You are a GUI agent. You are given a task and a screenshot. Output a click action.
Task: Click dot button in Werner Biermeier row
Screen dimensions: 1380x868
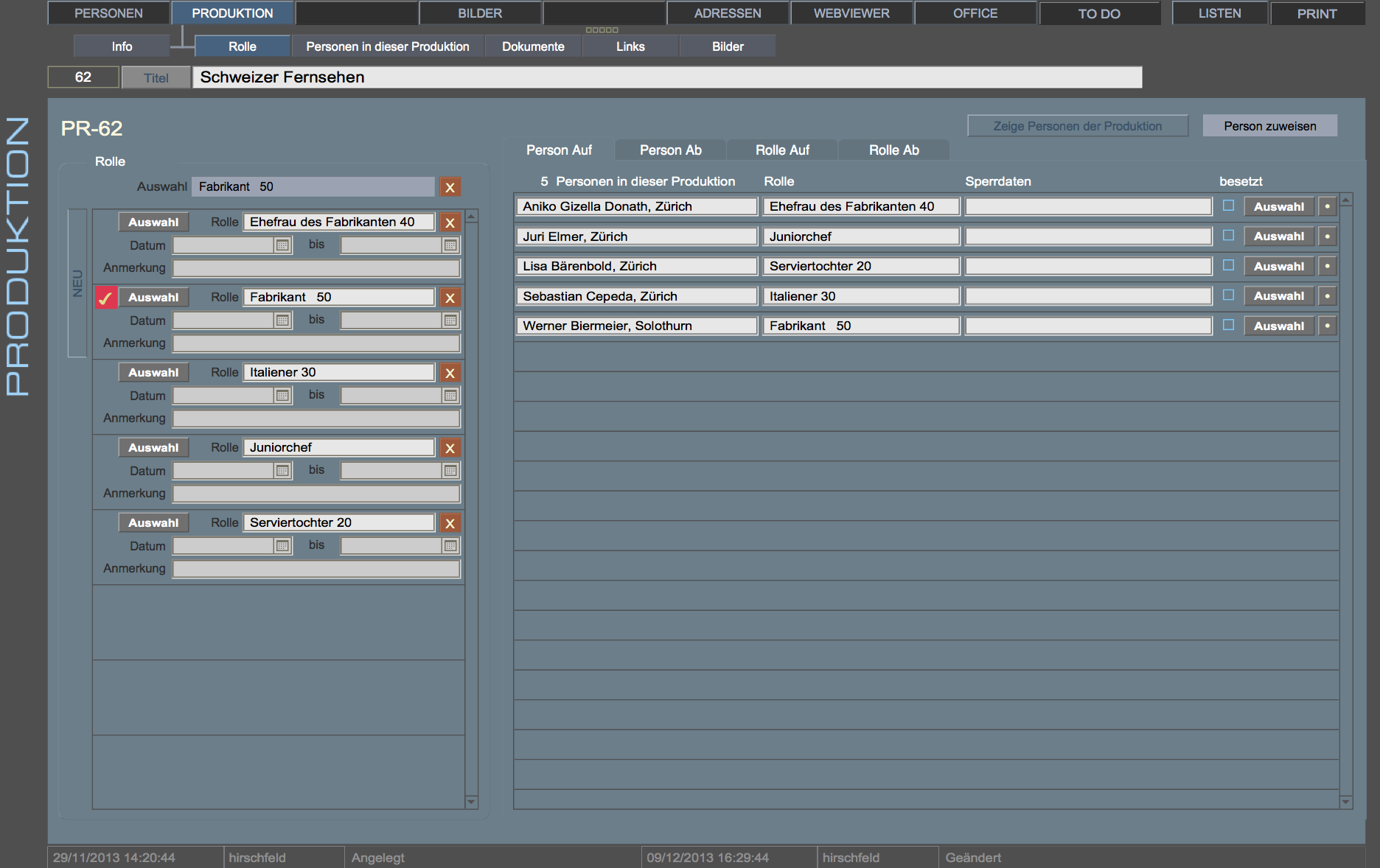tap(1327, 326)
